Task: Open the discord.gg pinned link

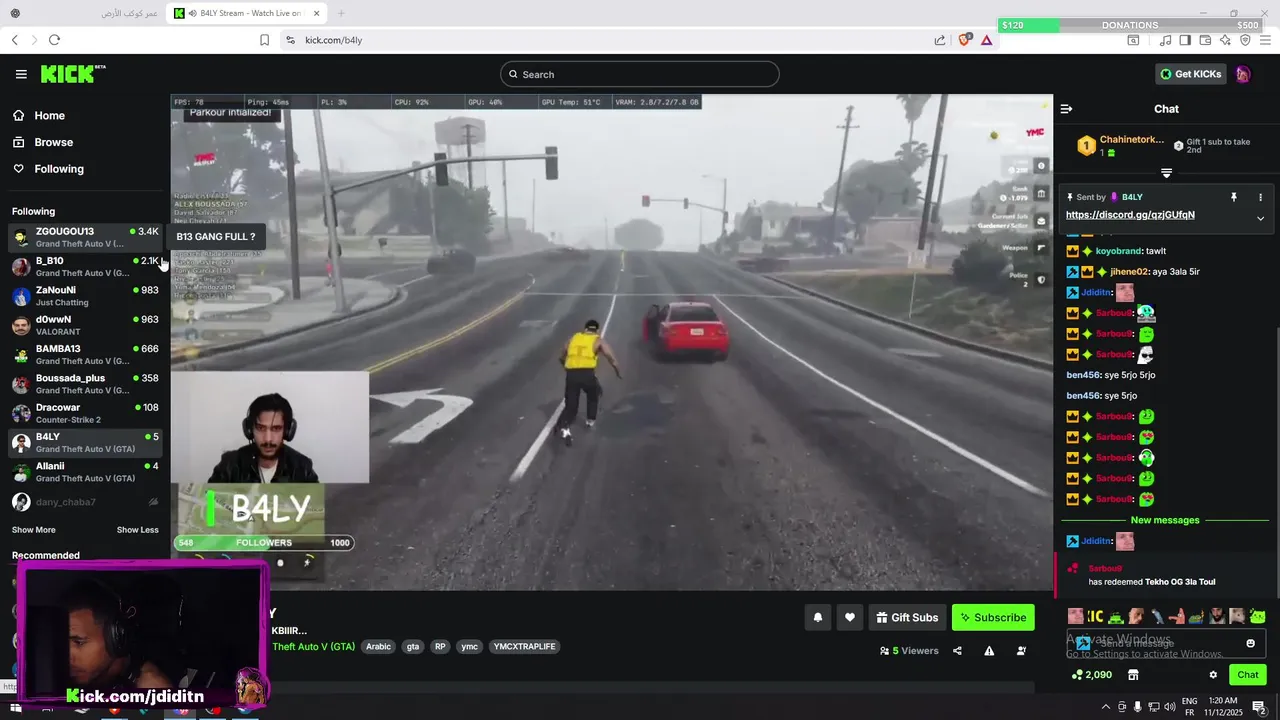Action: [1130, 215]
